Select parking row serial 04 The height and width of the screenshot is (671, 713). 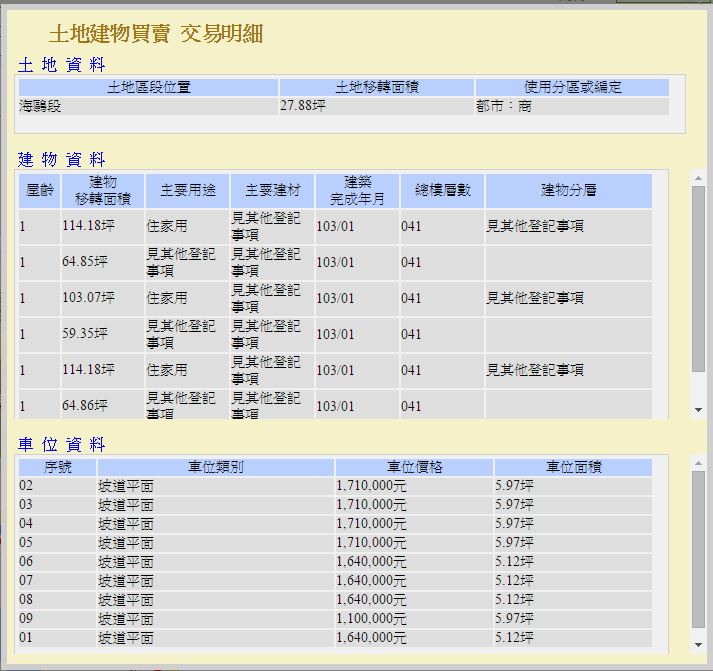click(336, 524)
